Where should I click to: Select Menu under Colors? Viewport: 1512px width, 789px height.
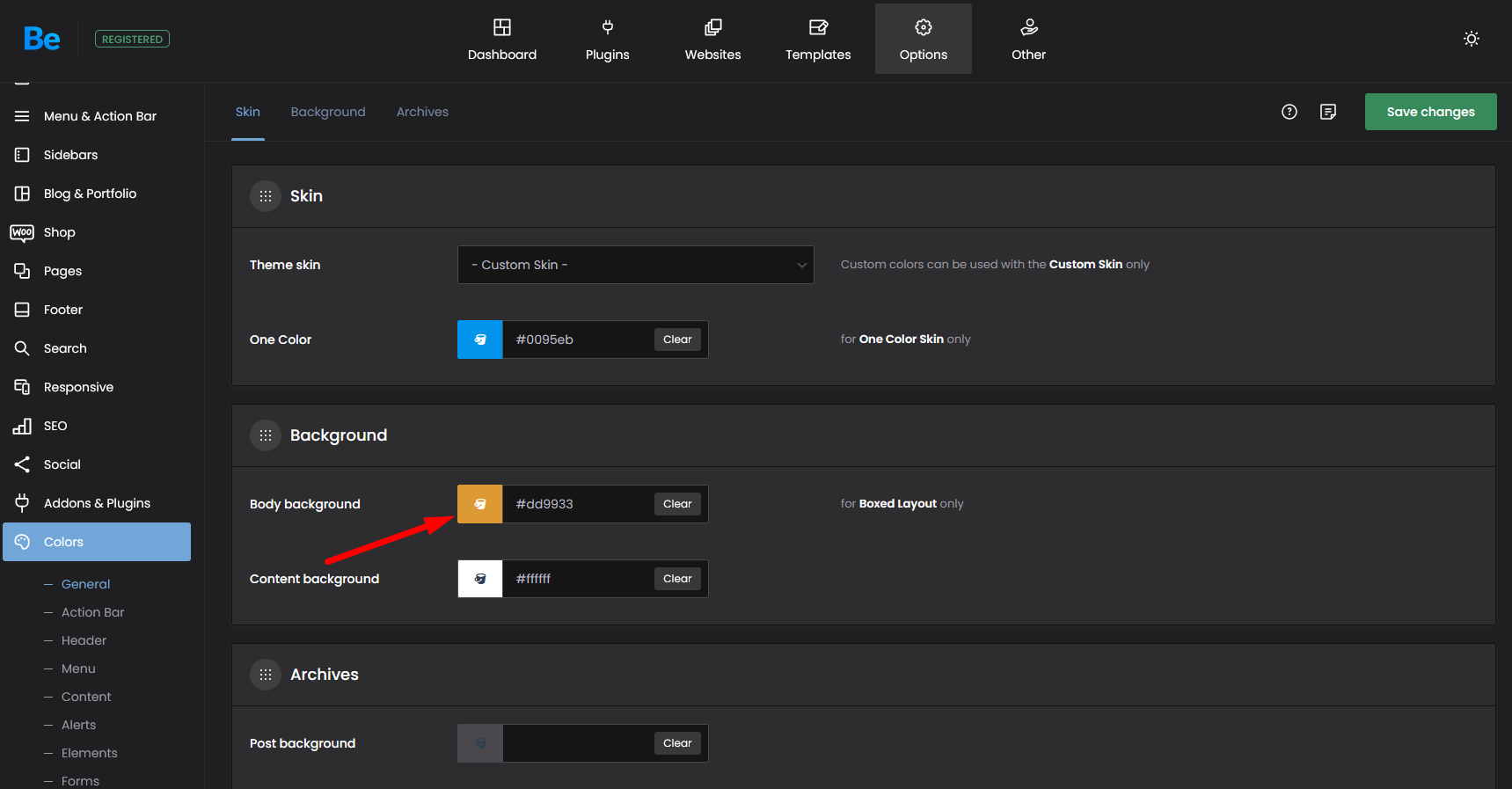[78, 668]
